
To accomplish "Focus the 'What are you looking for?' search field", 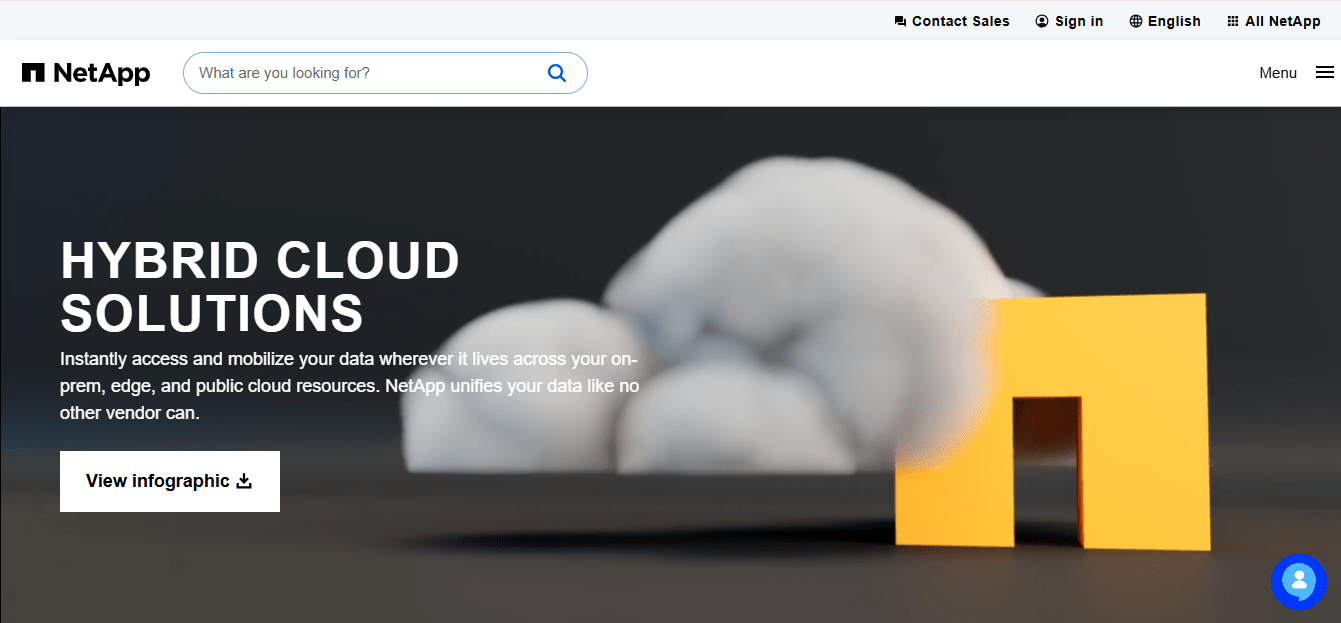I will (365, 73).
